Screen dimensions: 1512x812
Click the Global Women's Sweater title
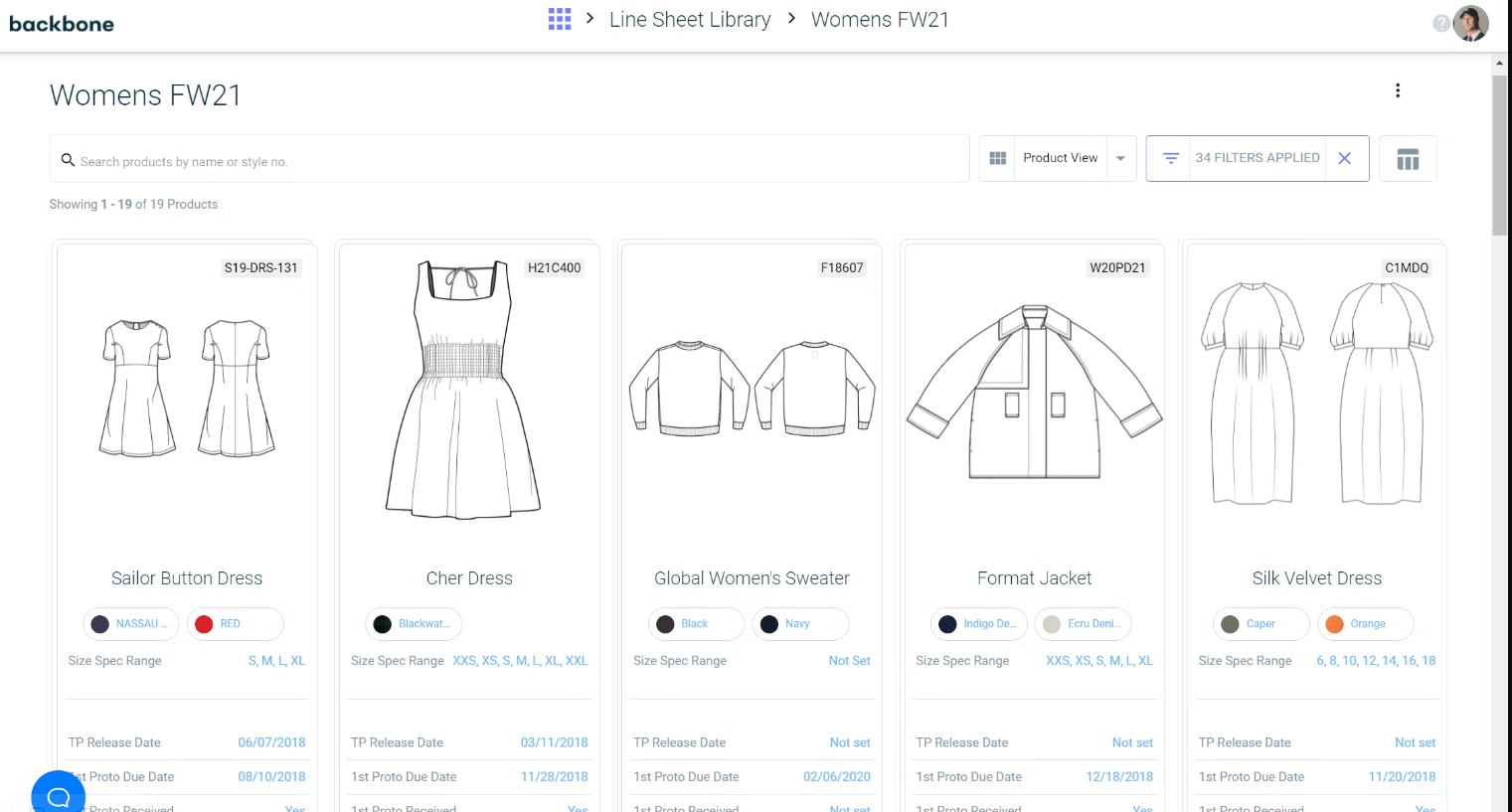coord(752,578)
